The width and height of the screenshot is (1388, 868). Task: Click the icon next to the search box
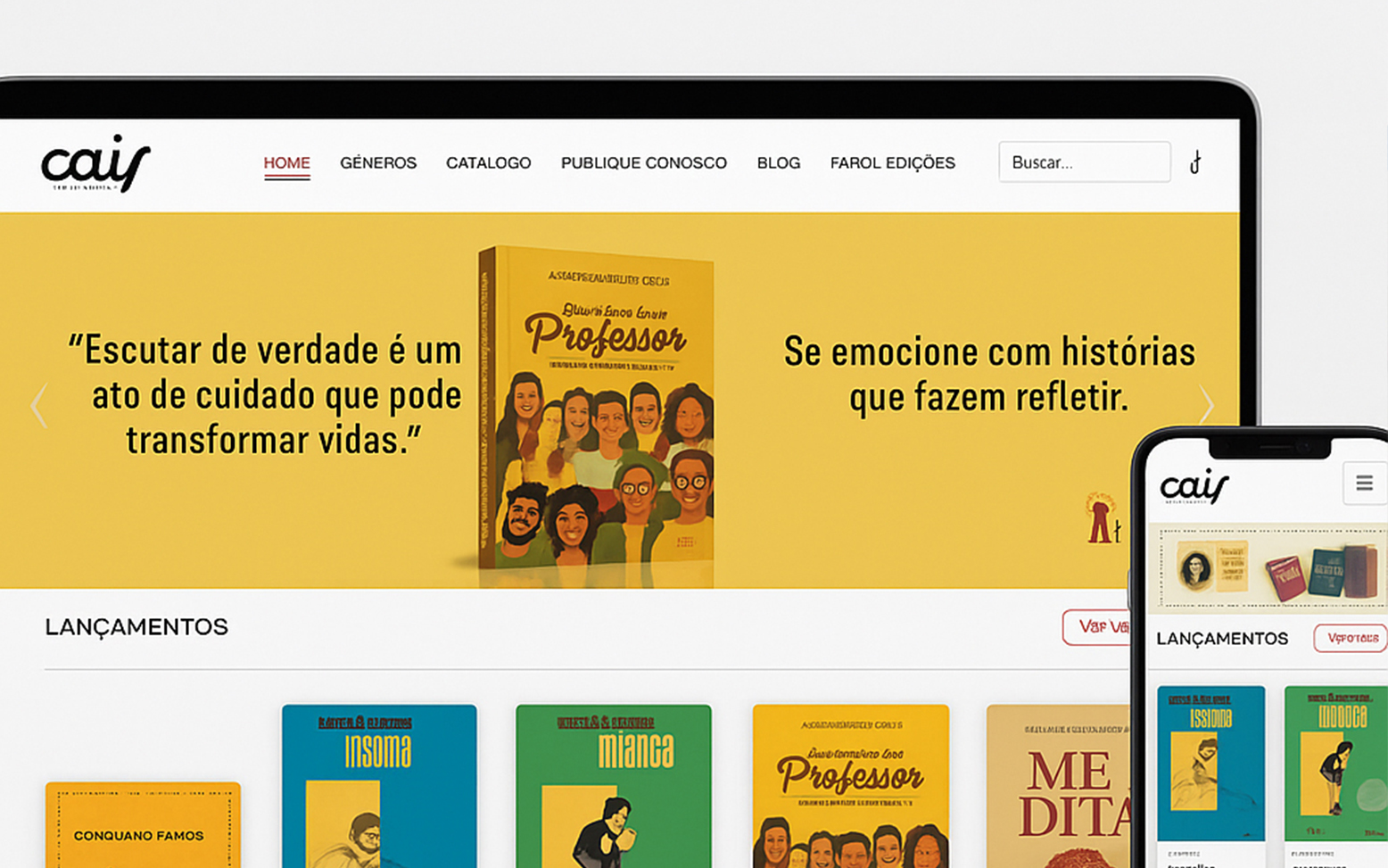[x=1195, y=162]
